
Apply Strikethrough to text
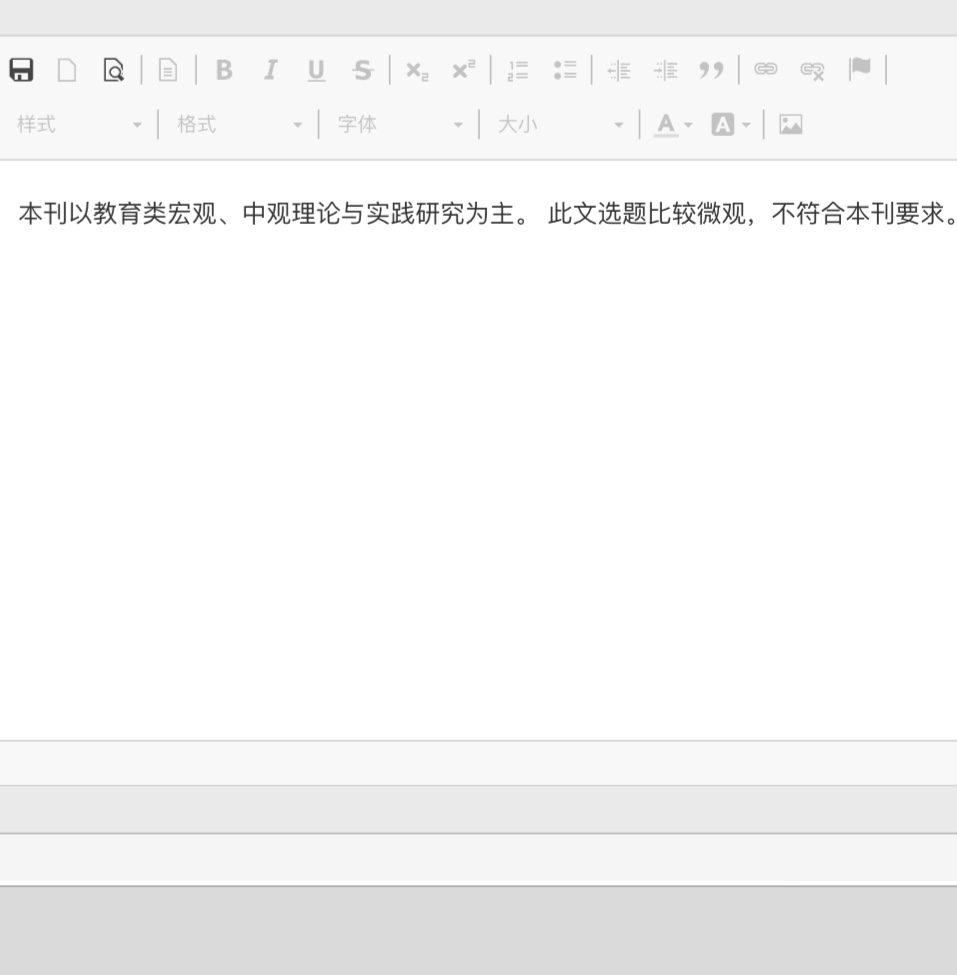coord(362,70)
